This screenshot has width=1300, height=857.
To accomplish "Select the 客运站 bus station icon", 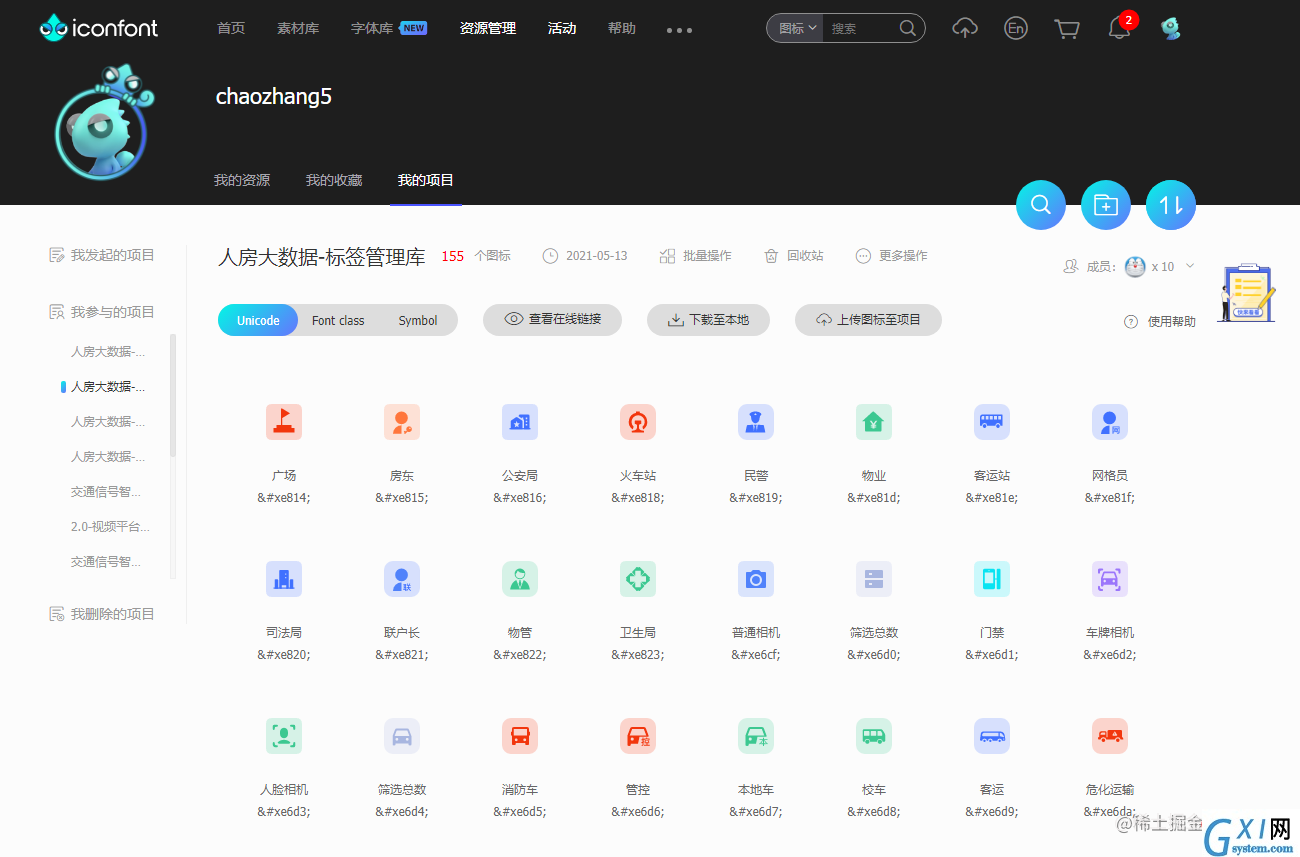I will (992, 422).
